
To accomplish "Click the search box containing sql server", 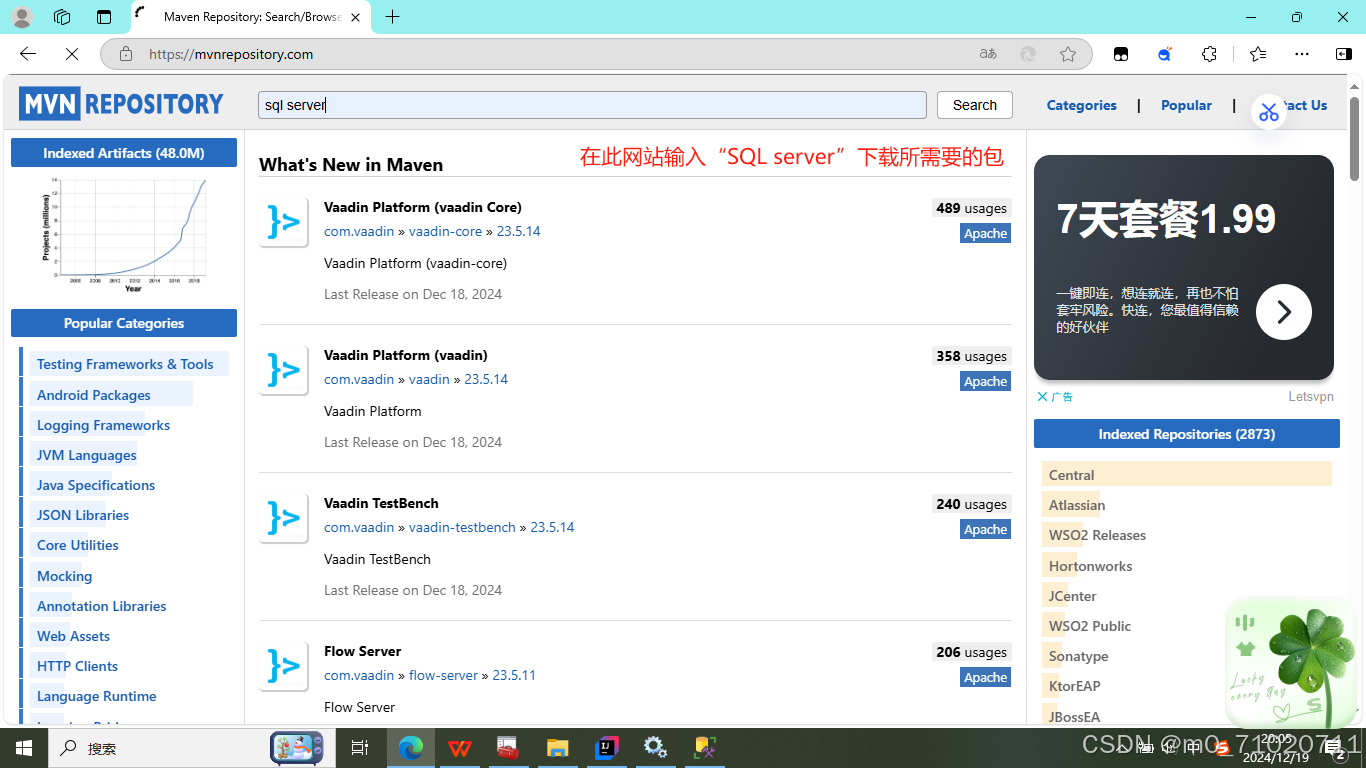I will point(592,105).
